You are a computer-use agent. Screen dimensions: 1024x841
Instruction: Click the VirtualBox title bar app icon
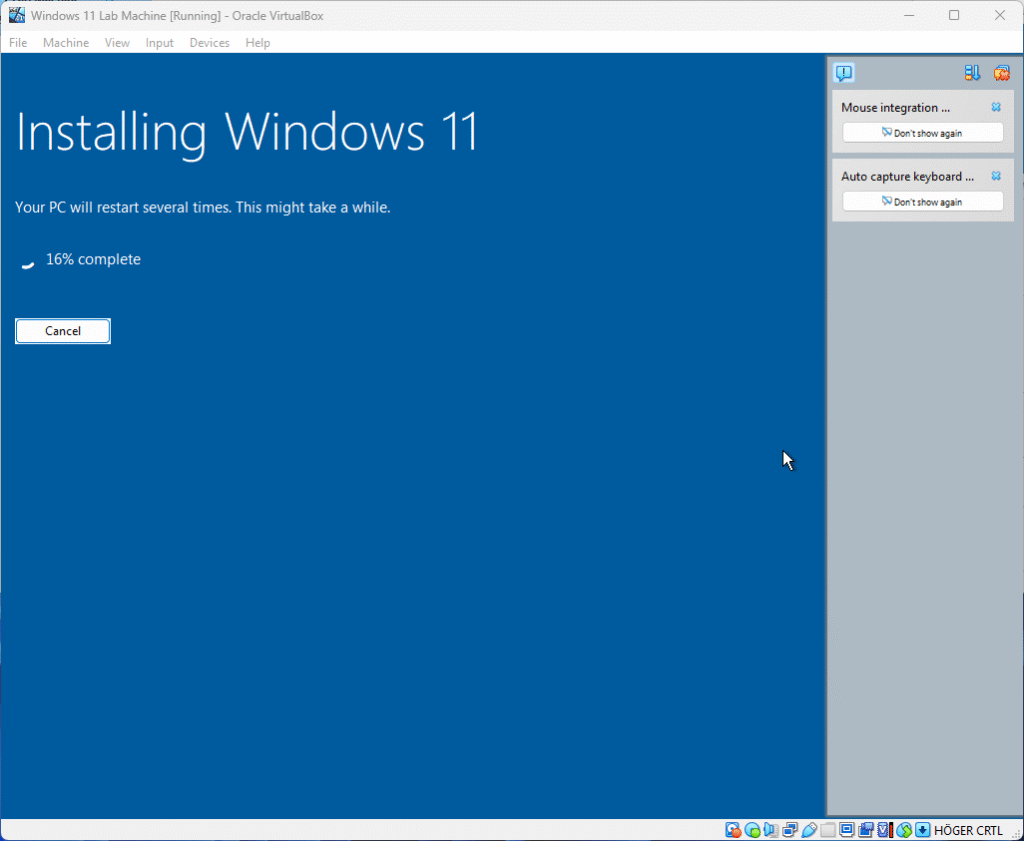(16, 15)
